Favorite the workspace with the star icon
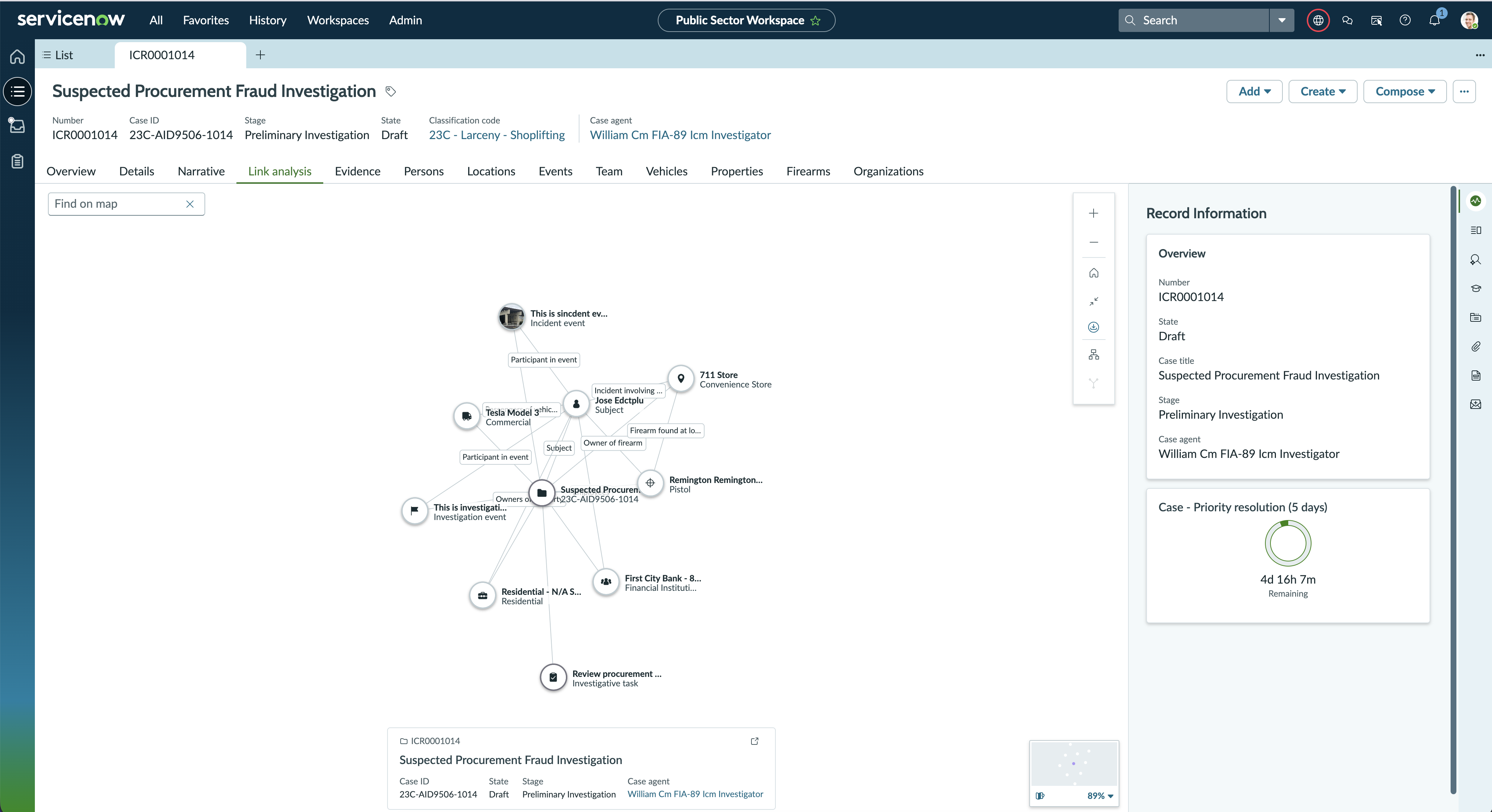The height and width of the screenshot is (812, 1492). click(815, 21)
